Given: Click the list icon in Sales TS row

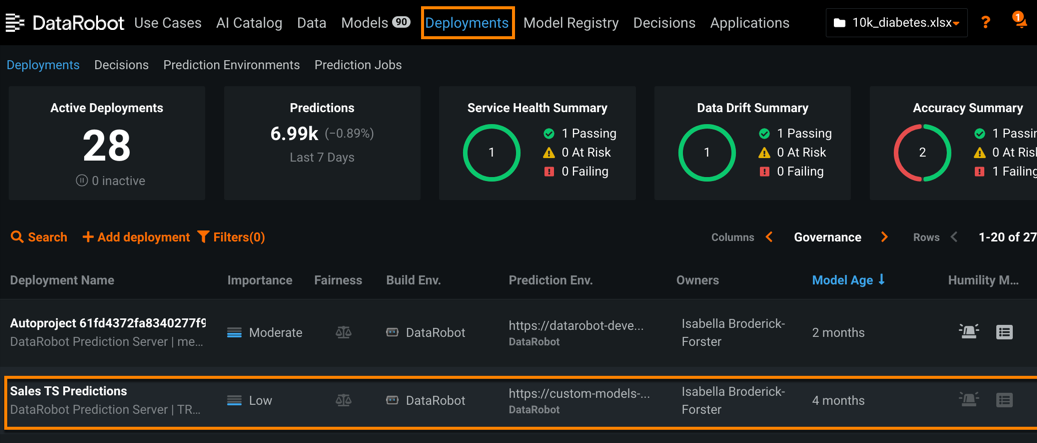Looking at the screenshot, I should 1004,400.
